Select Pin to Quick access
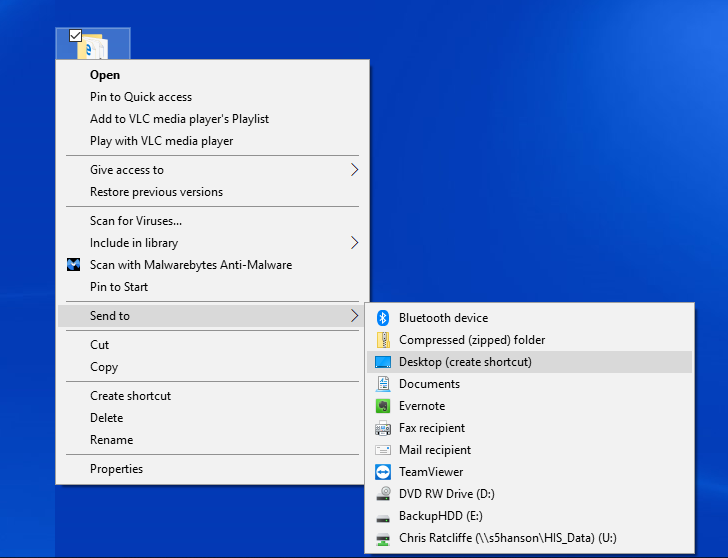Screen dimensions: 728x558 [213, 97]
